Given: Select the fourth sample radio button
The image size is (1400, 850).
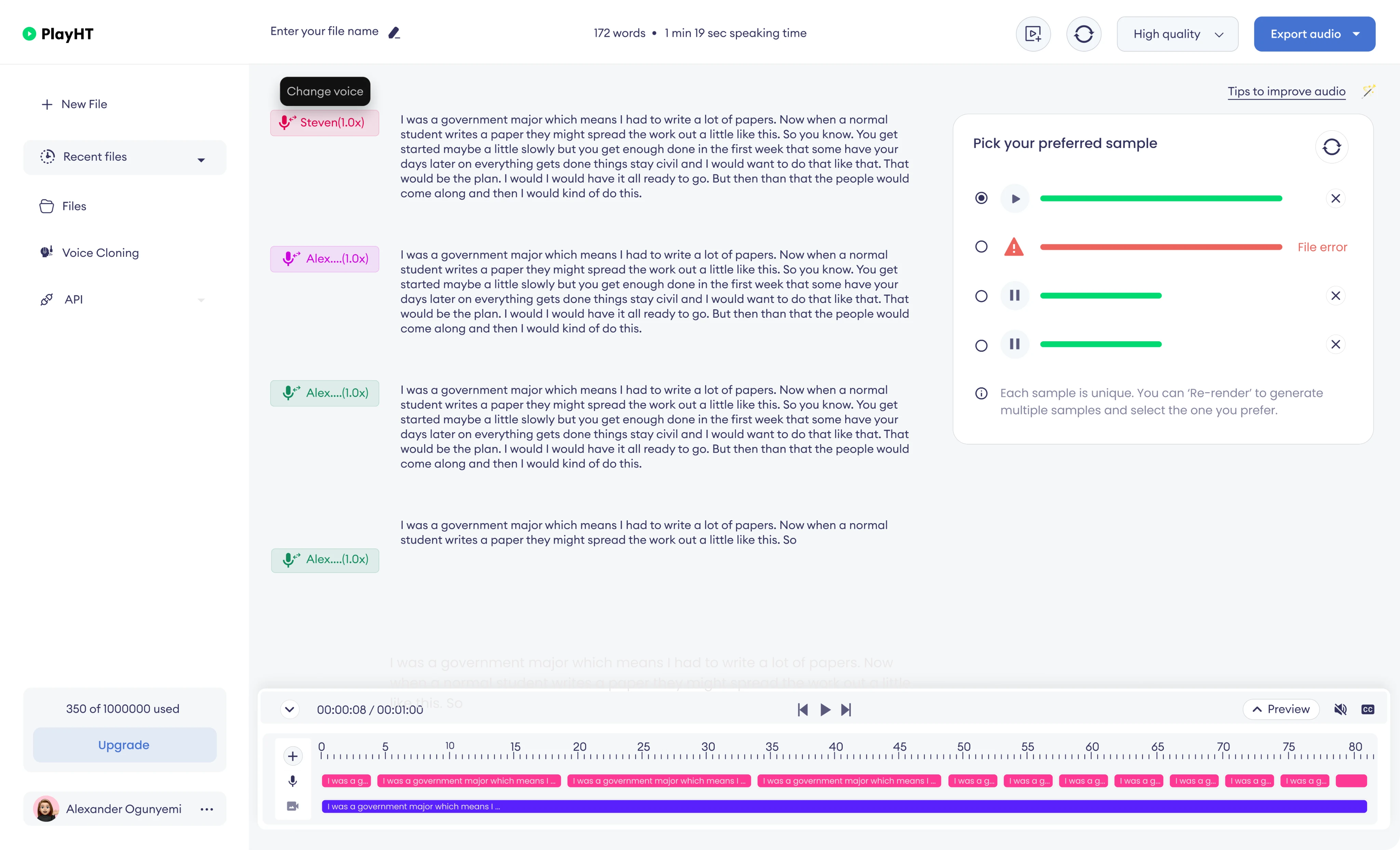Looking at the screenshot, I should click(x=981, y=346).
